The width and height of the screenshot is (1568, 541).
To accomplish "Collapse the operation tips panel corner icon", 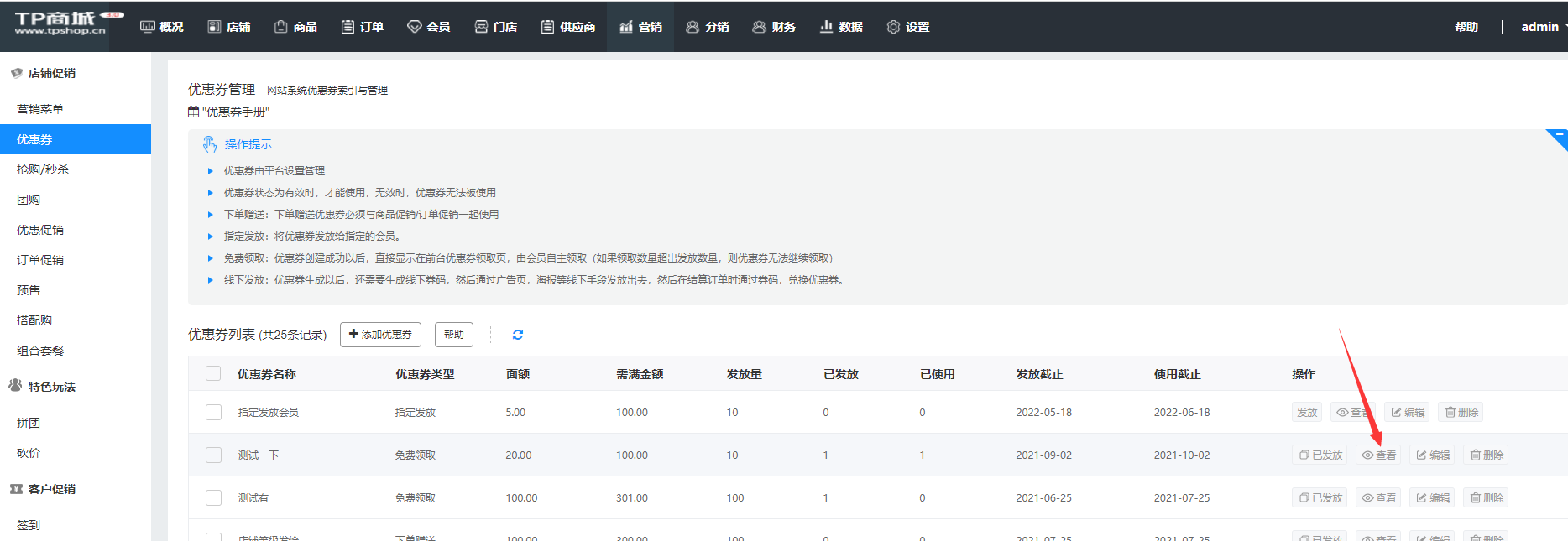I will (1558, 137).
